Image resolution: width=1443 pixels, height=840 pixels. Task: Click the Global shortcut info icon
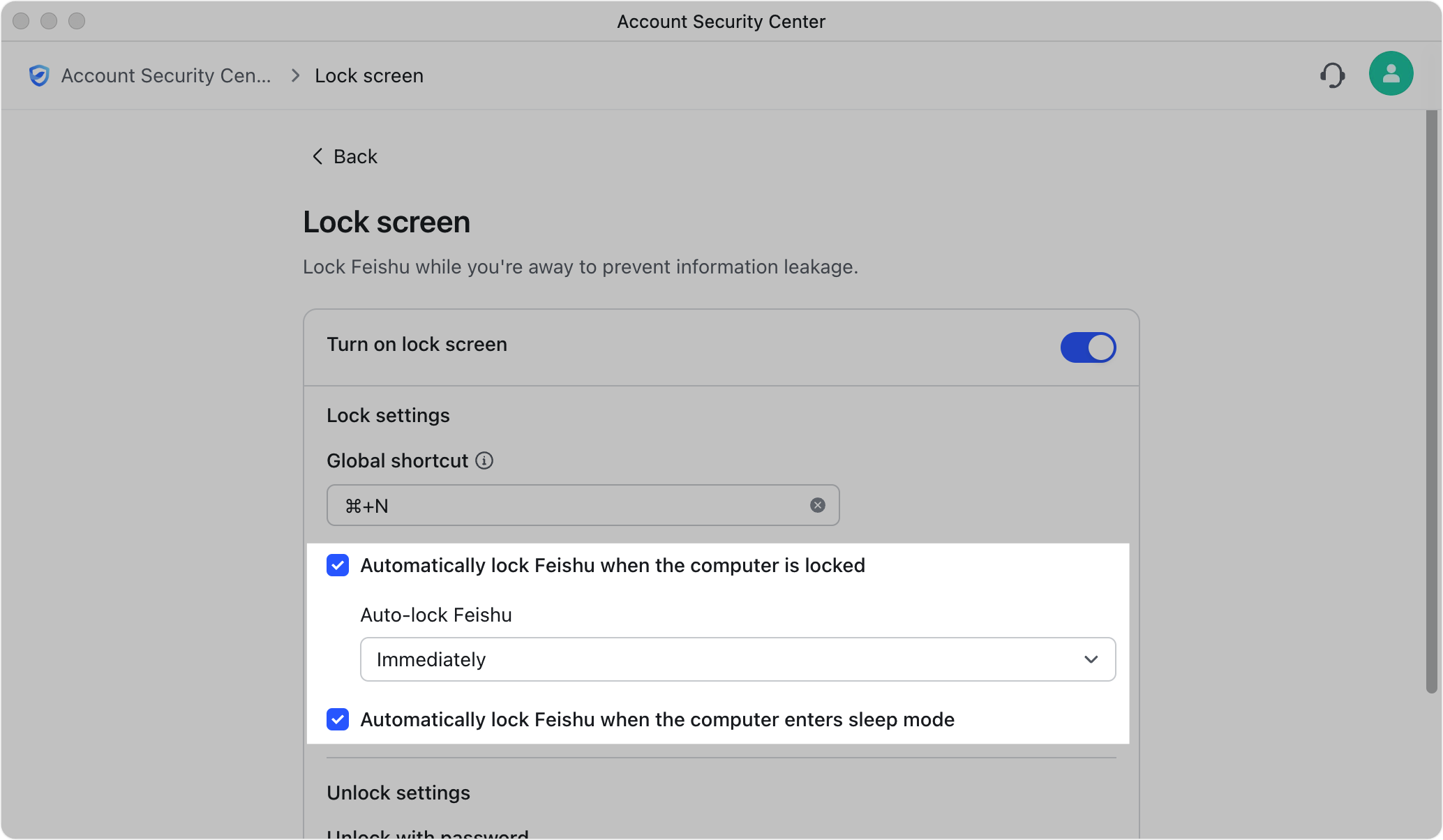484,460
